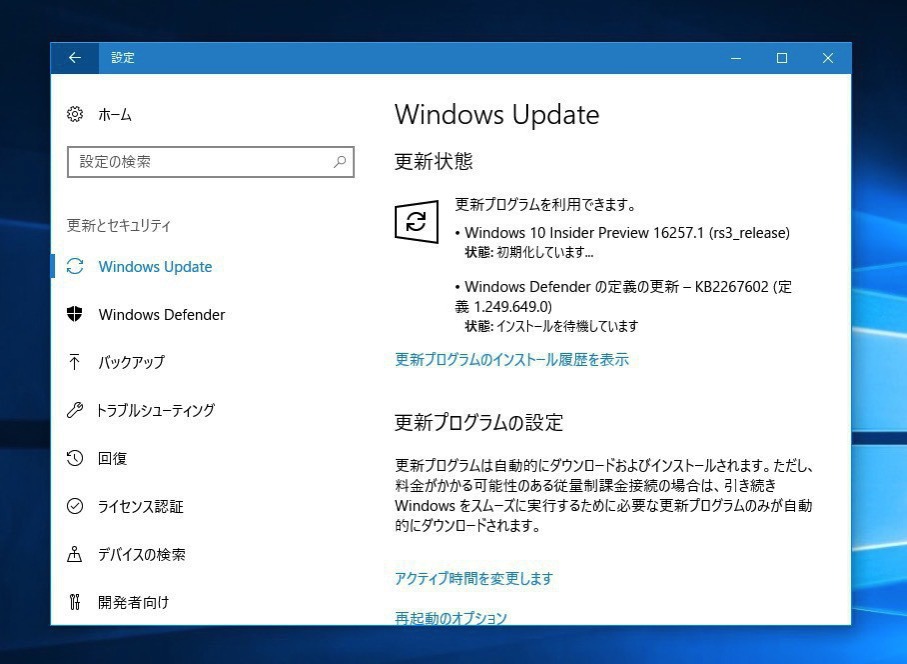This screenshot has height=664, width=907.
Task: Click the バックアップ up-arrow icon
Action: 75,362
